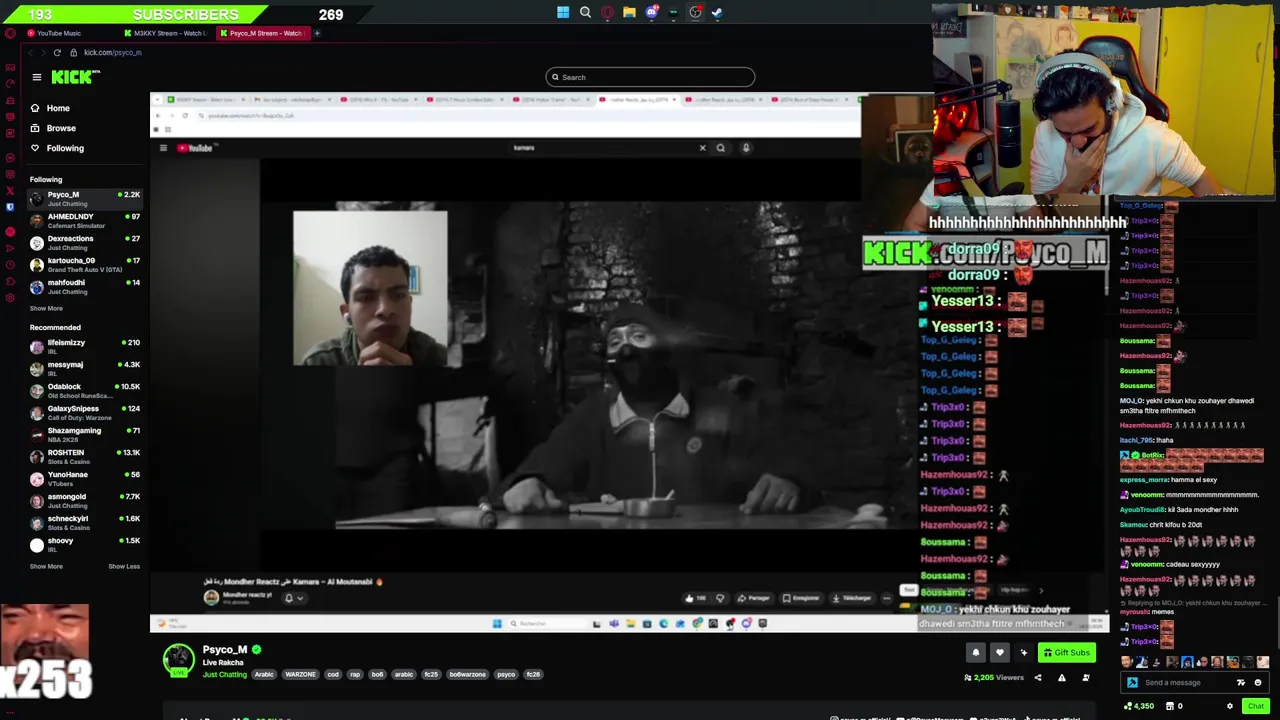This screenshot has height=720, width=1280.
Task: Open AHMEDLNDY channel in Following list
Action: 85,220
